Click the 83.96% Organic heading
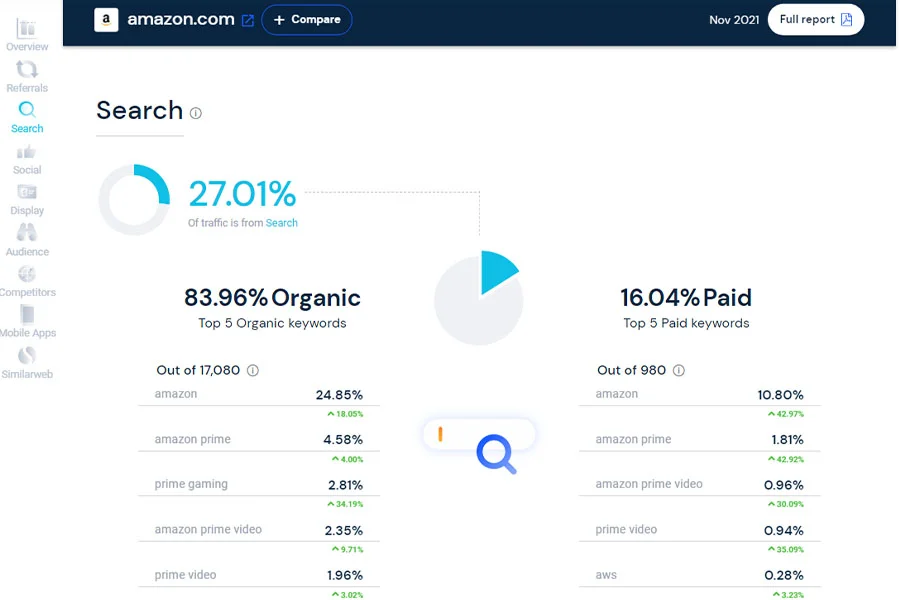This screenshot has height=600, width=900. click(x=272, y=298)
